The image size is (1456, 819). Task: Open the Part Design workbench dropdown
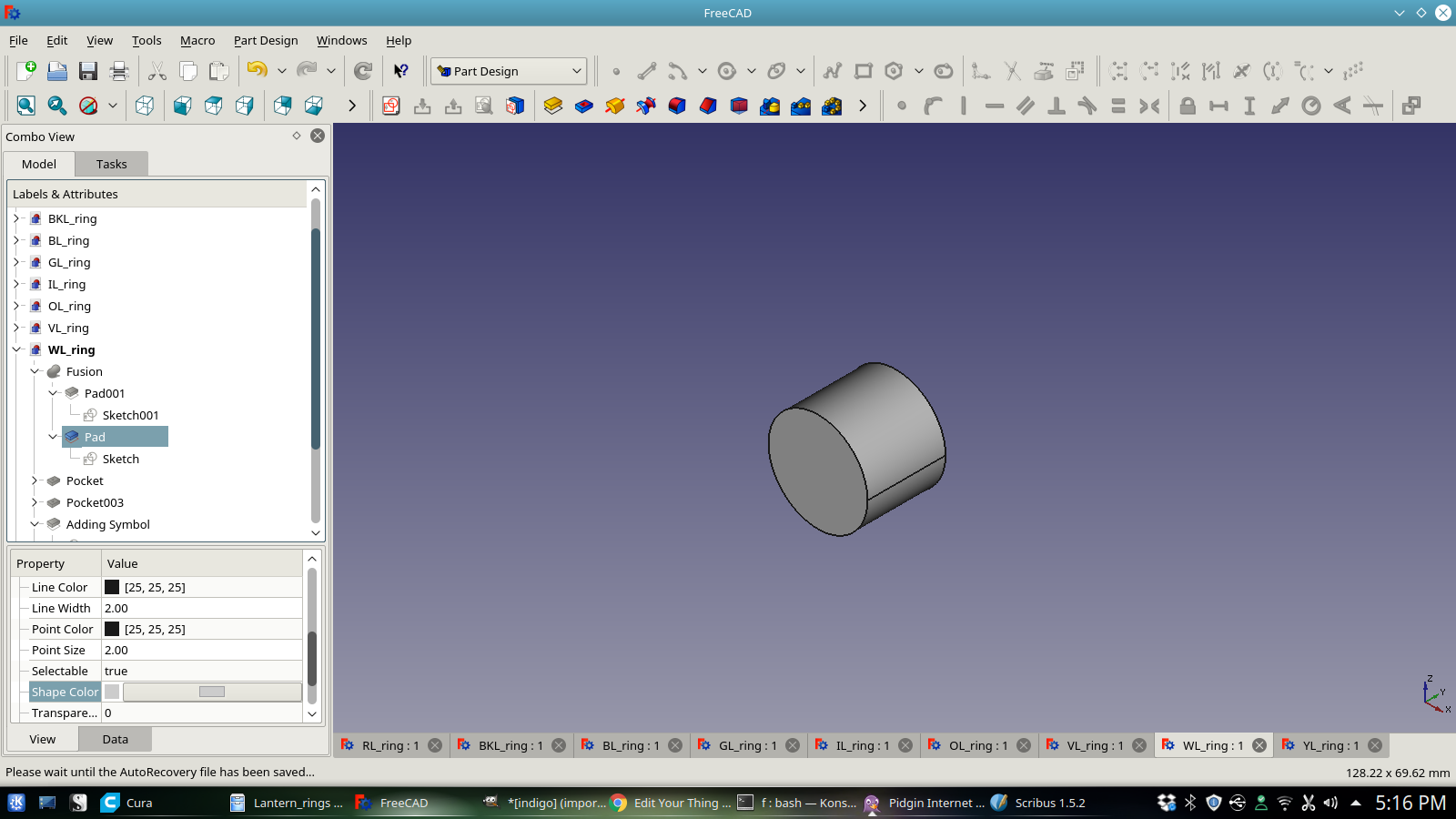pos(508,71)
